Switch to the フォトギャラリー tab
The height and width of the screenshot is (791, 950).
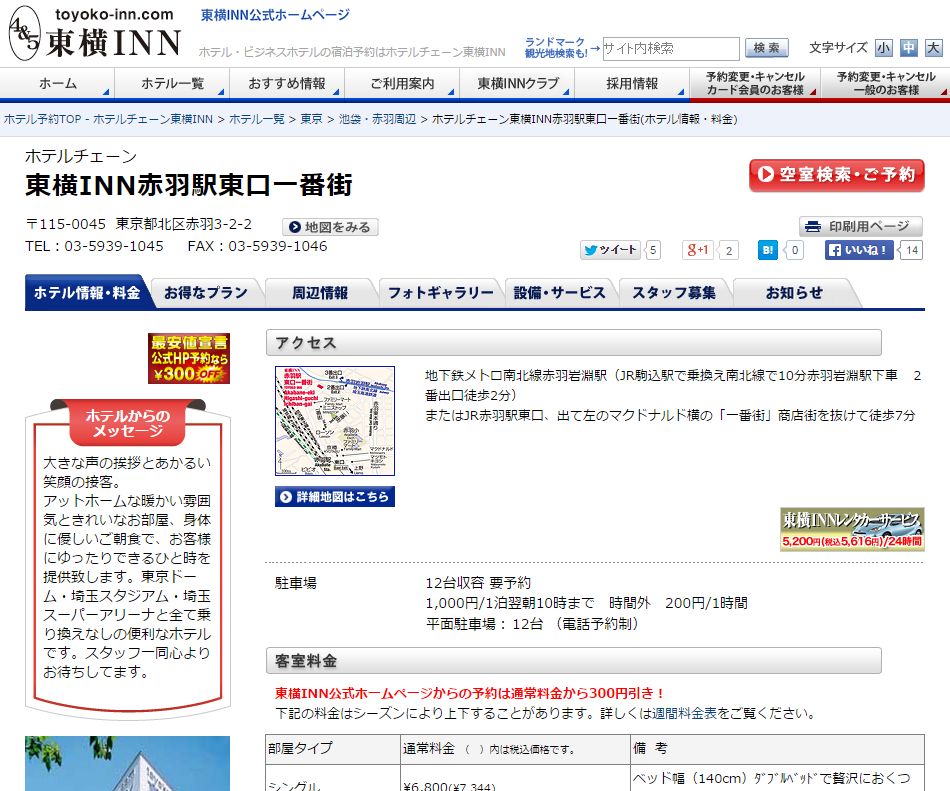[x=440, y=293]
